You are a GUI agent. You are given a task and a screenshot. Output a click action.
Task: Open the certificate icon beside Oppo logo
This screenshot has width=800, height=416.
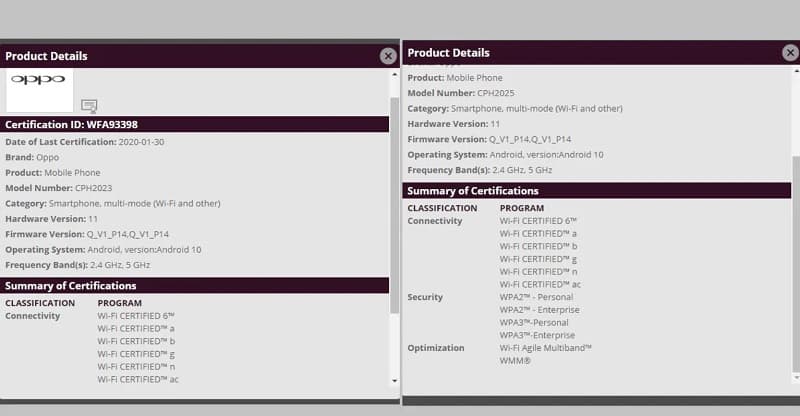89,105
